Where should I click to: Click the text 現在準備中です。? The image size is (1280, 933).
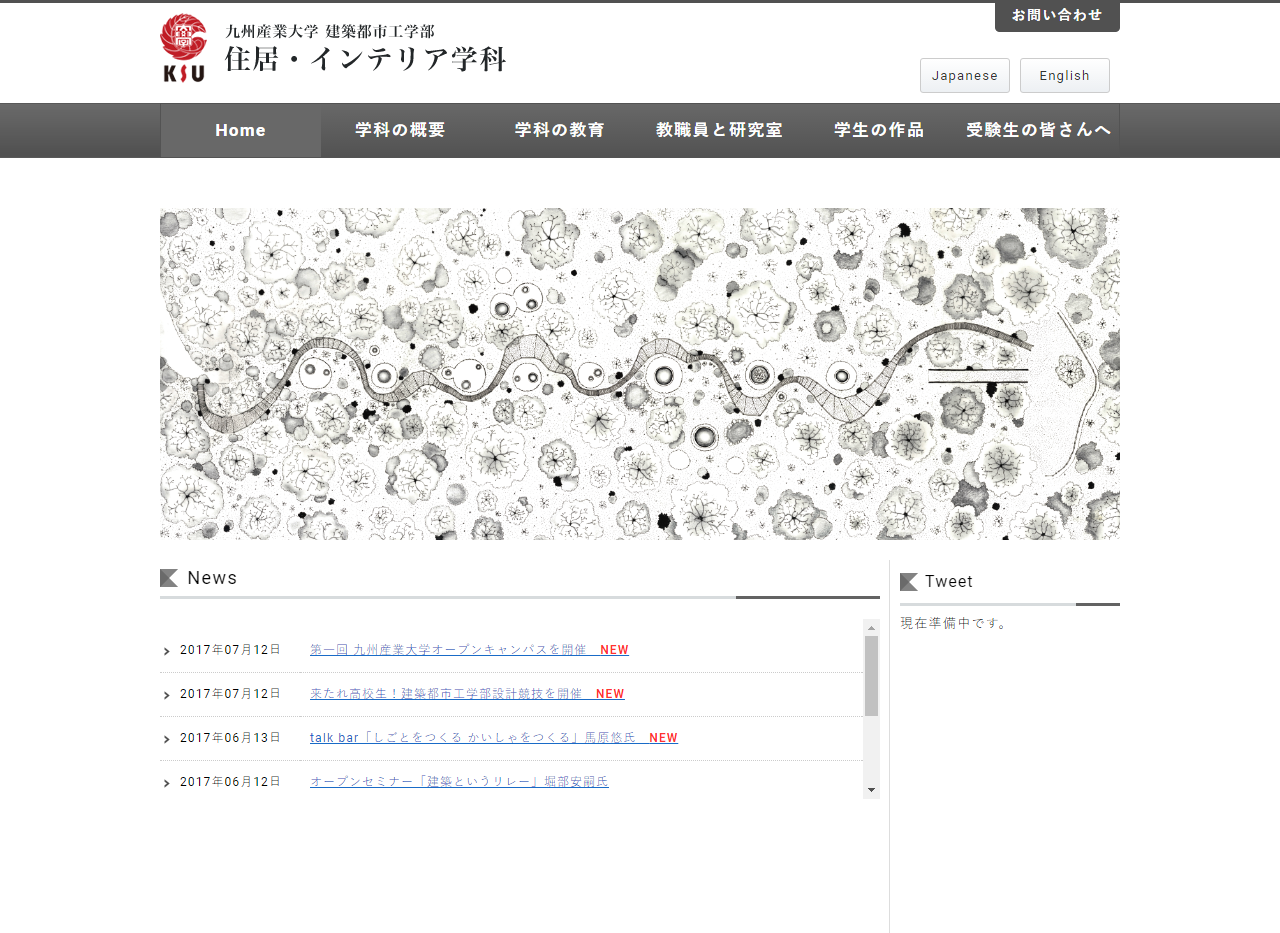pos(954,623)
